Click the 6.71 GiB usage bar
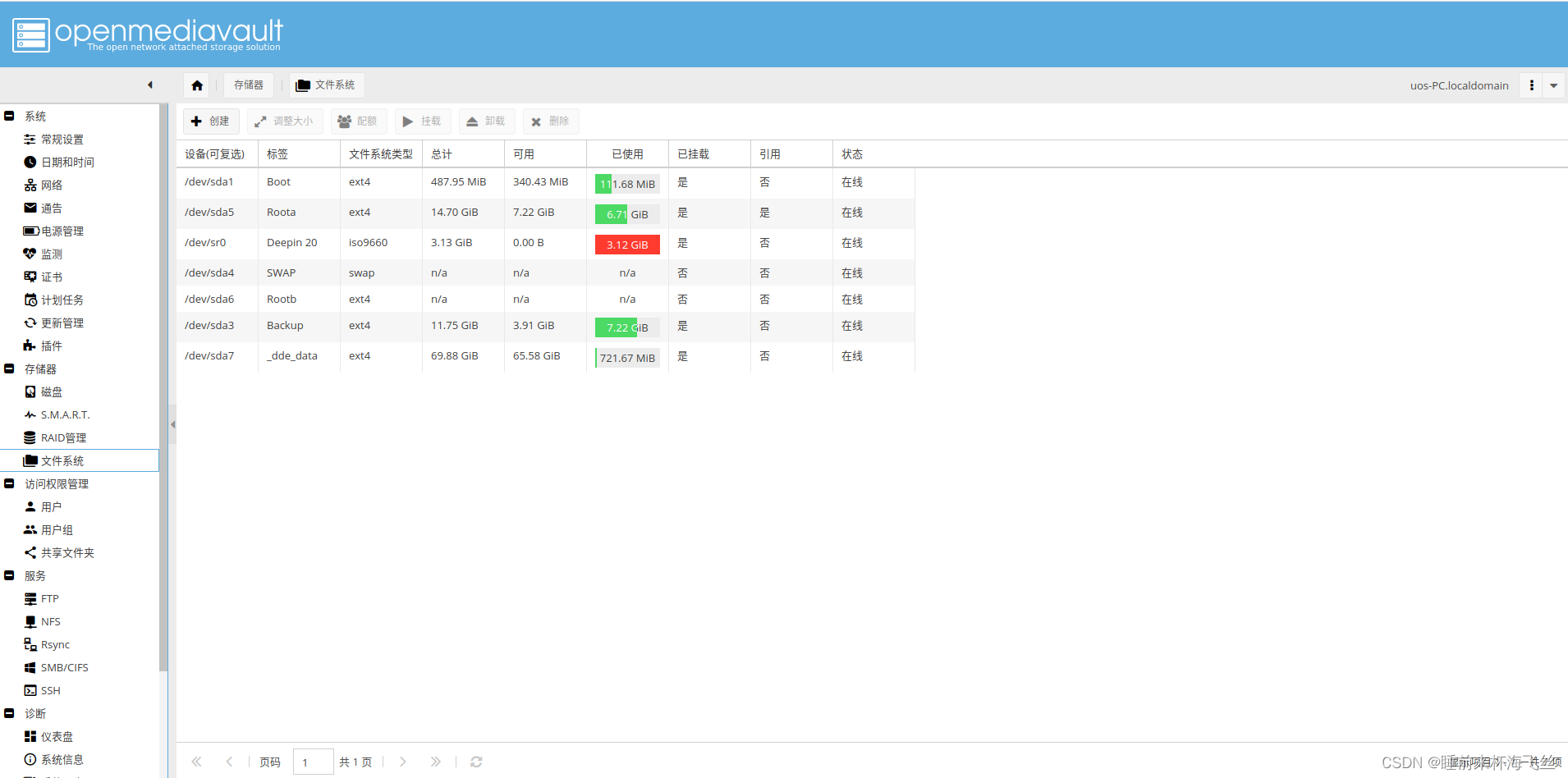Viewport: 1568px width, 778px height. 627,214
